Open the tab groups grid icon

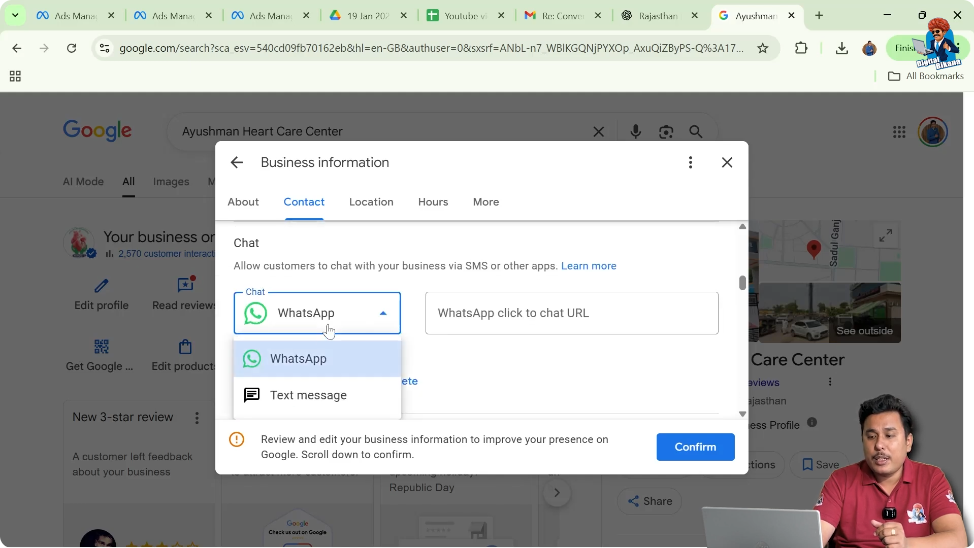coord(15,76)
